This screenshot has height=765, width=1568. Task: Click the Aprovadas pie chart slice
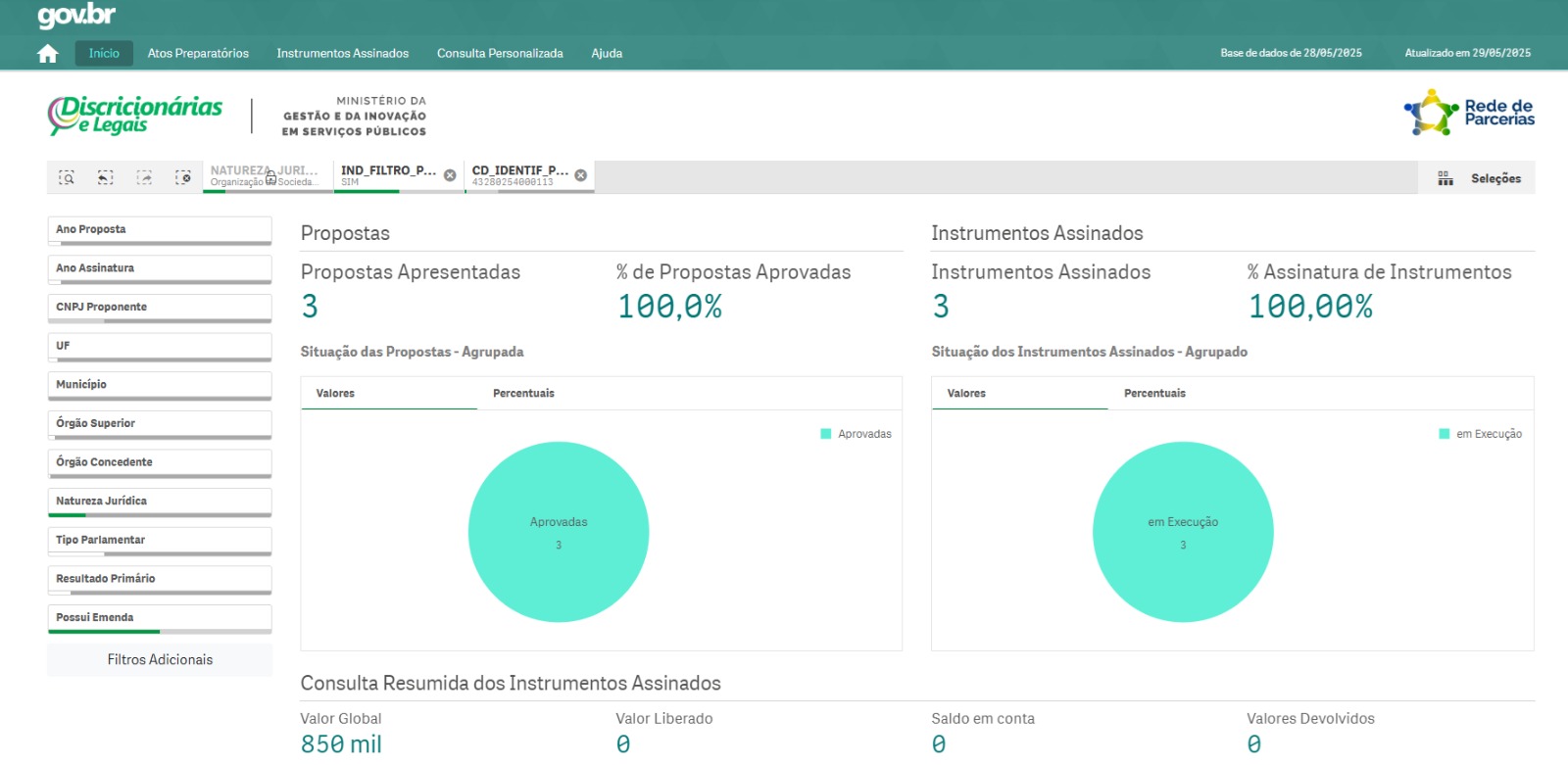pyautogui.click(x=559, y=532)
